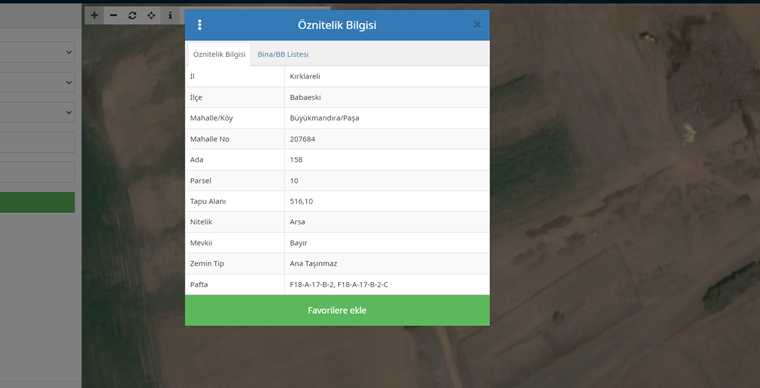Screen dimensions: 760x388
Task: Open the three-dot menu in Öznitelik Bilgisi header
Action: 199,25
